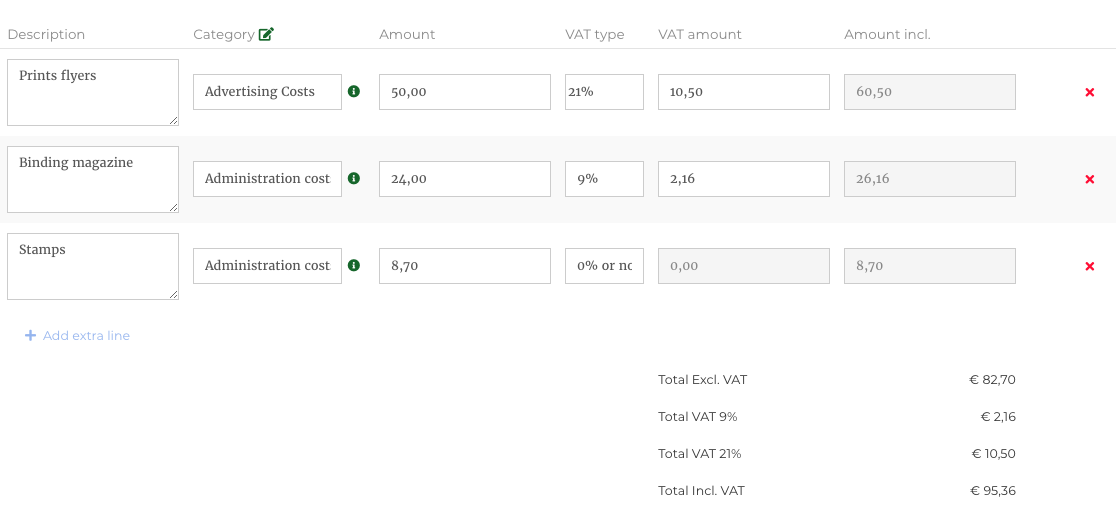Open the Advertising Costs category dropdown
Screen dimensions: 1117x518
[267, 91]
